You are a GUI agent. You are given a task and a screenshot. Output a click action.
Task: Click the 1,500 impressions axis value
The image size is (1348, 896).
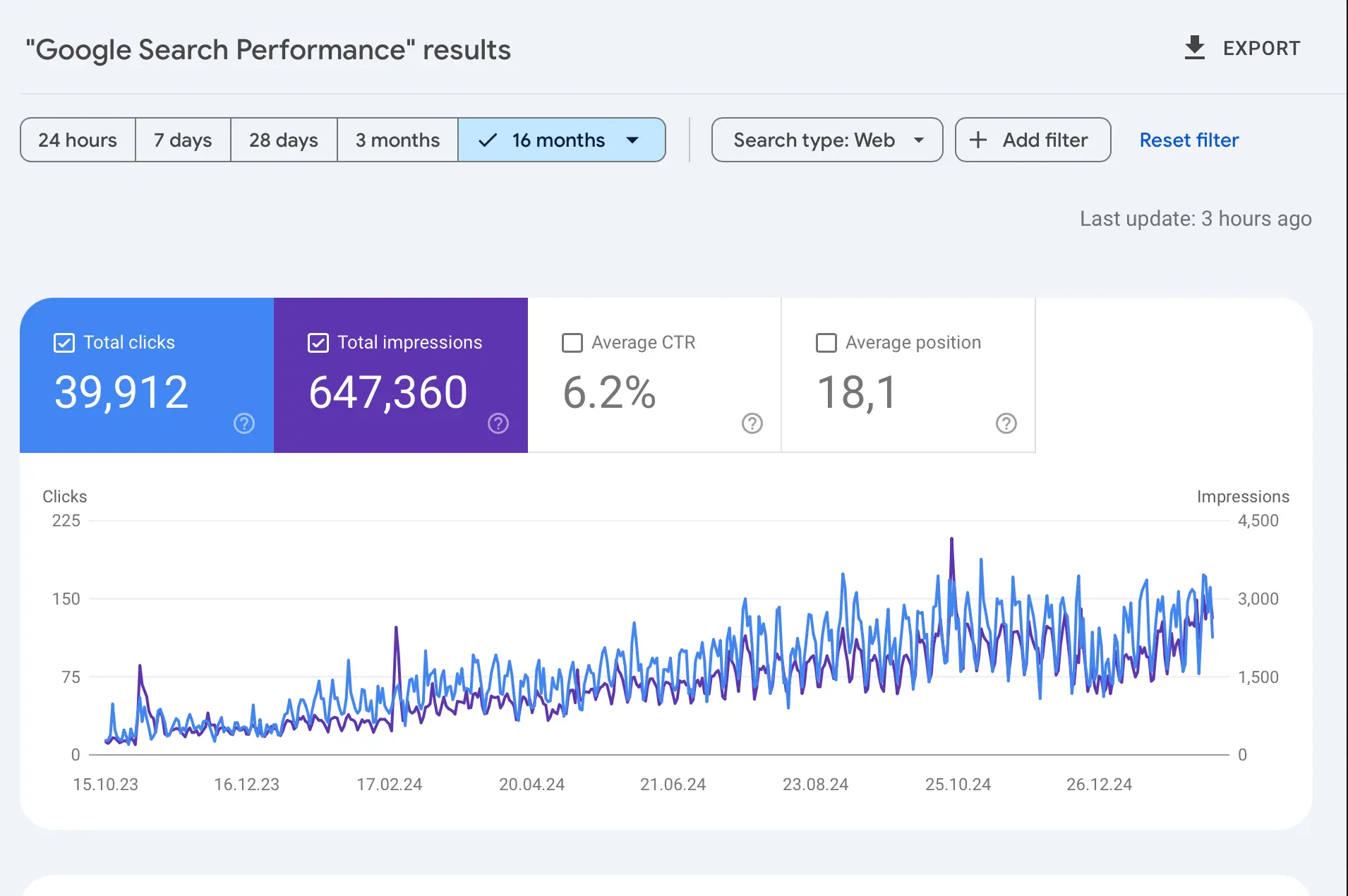point(1258,677)
